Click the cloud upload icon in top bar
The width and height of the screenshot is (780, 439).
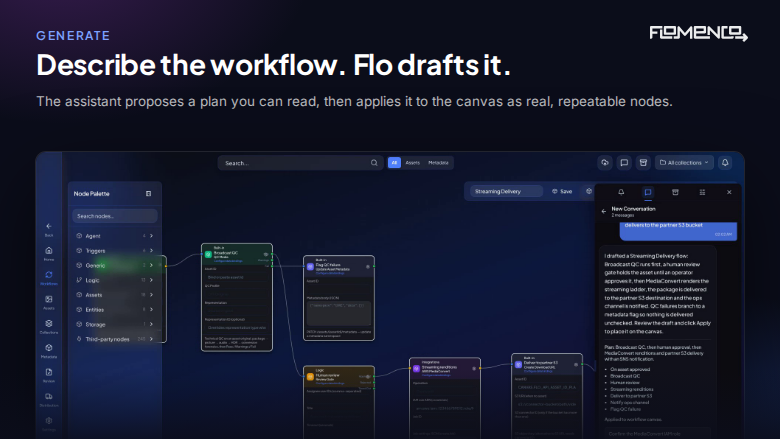pos(605,163)
